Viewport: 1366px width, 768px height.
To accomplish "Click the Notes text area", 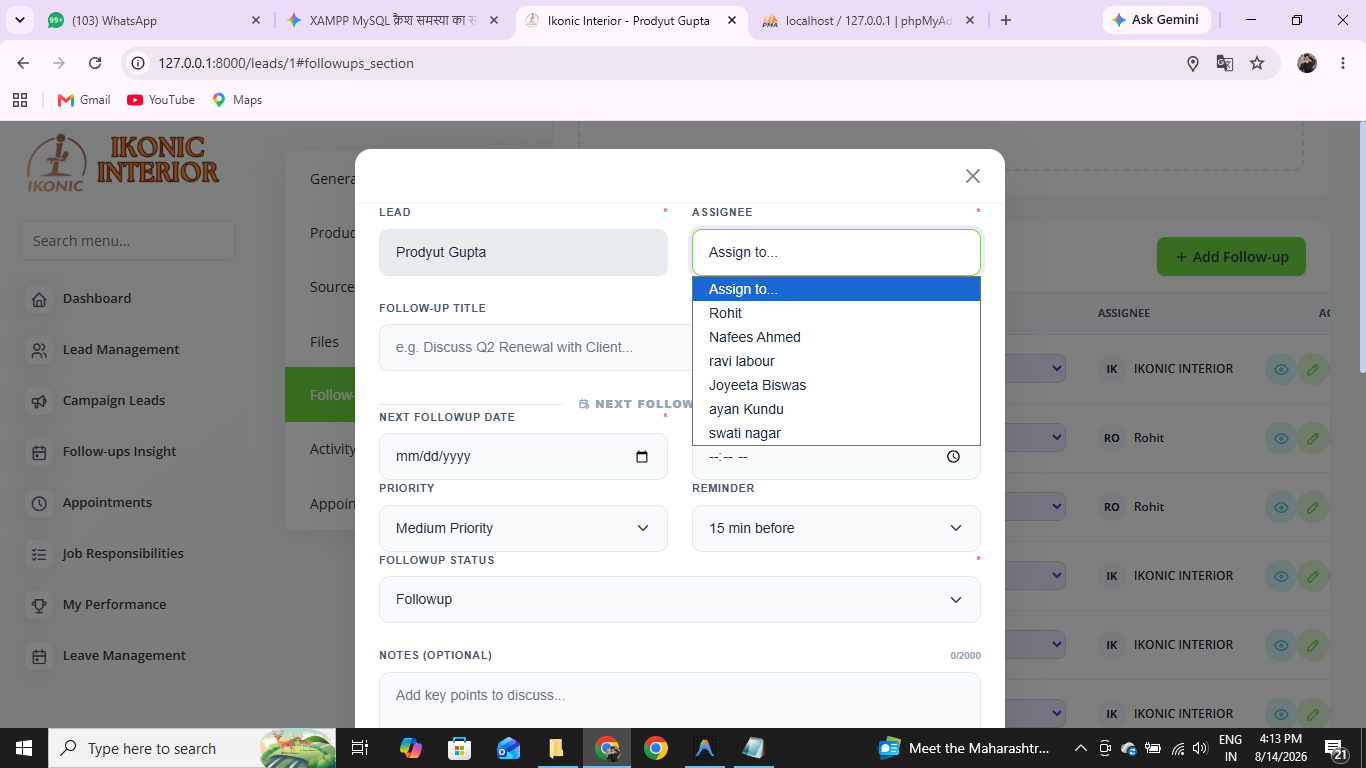I will pyautogui.click(x=680, y=700).
